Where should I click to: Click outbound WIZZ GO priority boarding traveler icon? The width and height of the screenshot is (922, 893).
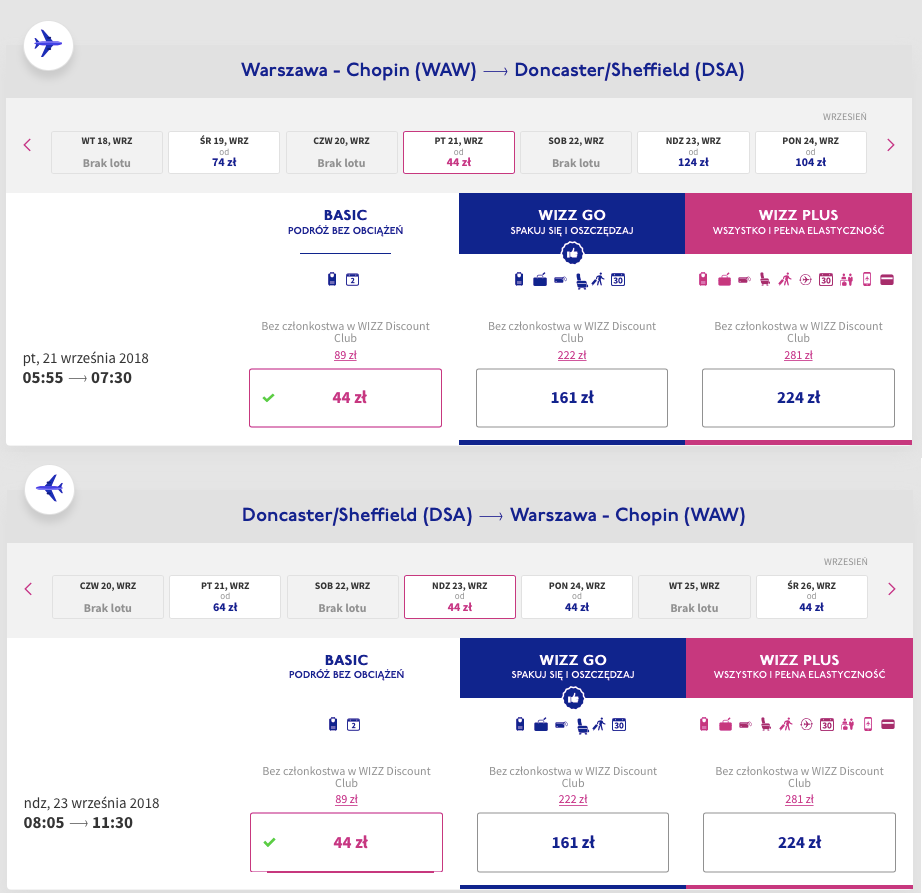click(x=598, y=280)
